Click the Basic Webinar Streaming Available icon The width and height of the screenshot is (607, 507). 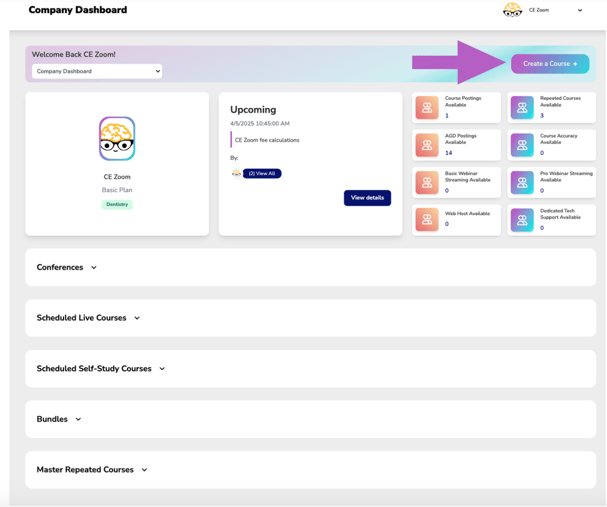[427, 182]
